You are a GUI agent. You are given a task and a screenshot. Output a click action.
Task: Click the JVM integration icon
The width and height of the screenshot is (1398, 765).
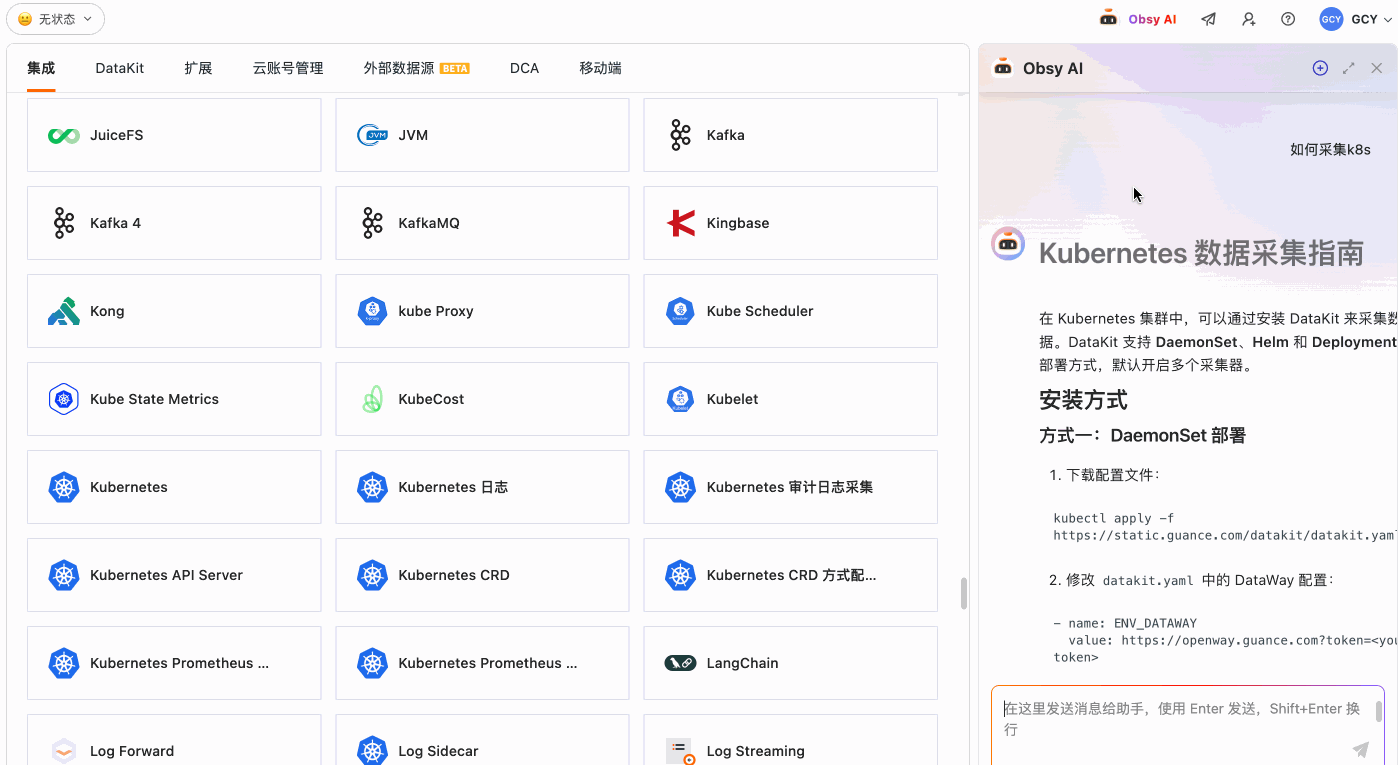(x=372, y=135)
